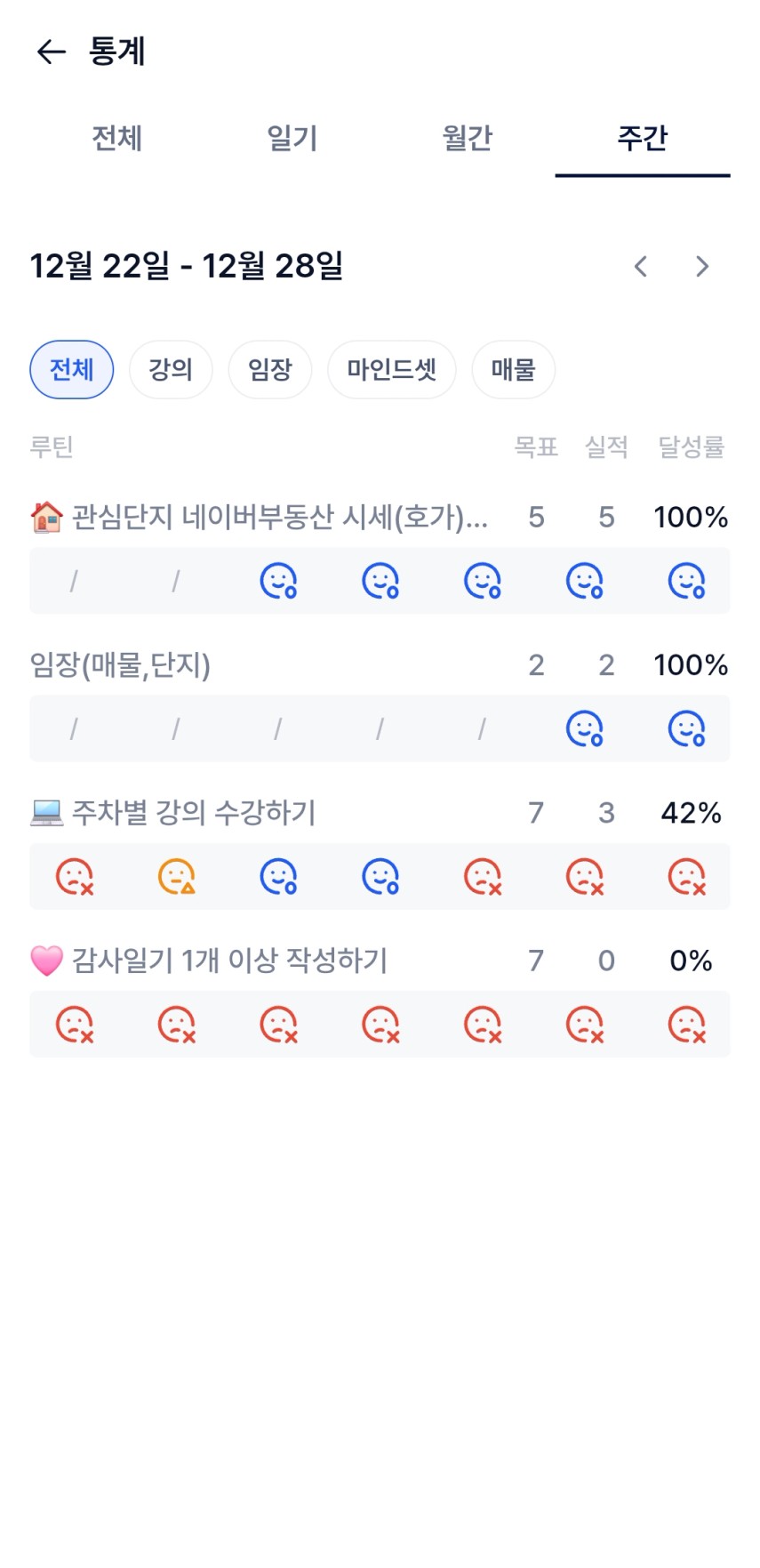Screen dimensions: 760x1568
Task: Select the 전체 filter chip
Action: 72,369
